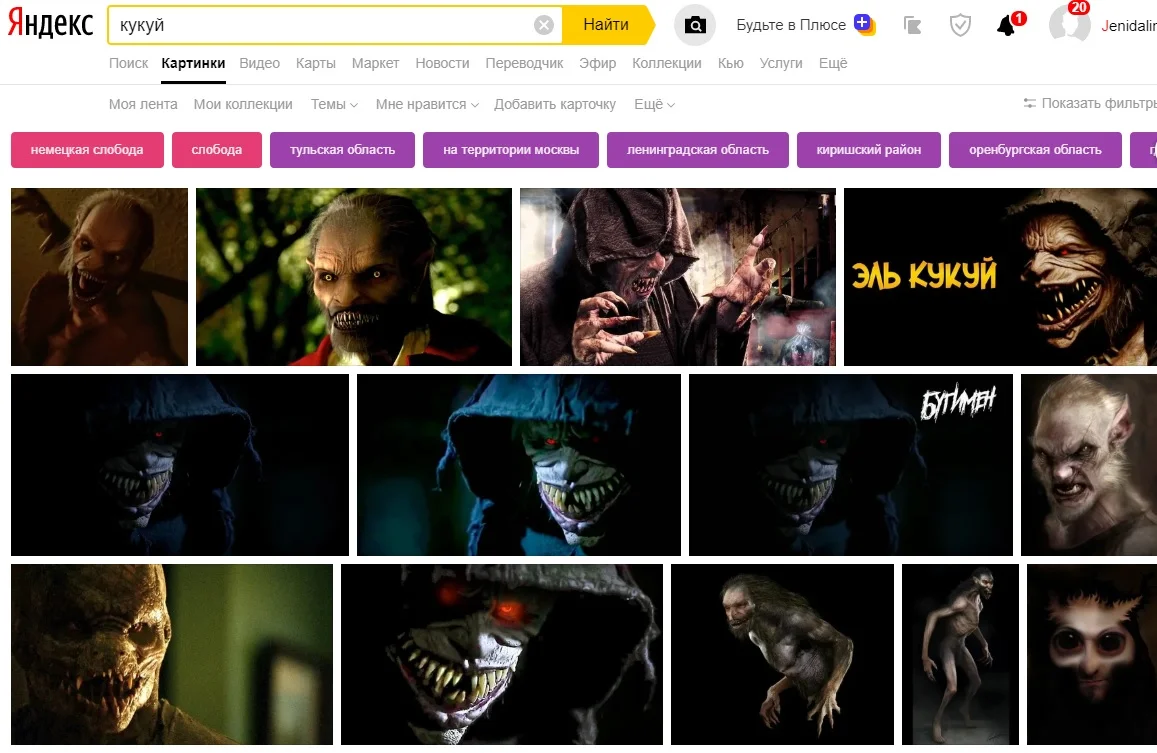This screenshot has height=753, width=1157.
Task: Open notifications via the bell icon
Action: click(x=1005, y=24)
